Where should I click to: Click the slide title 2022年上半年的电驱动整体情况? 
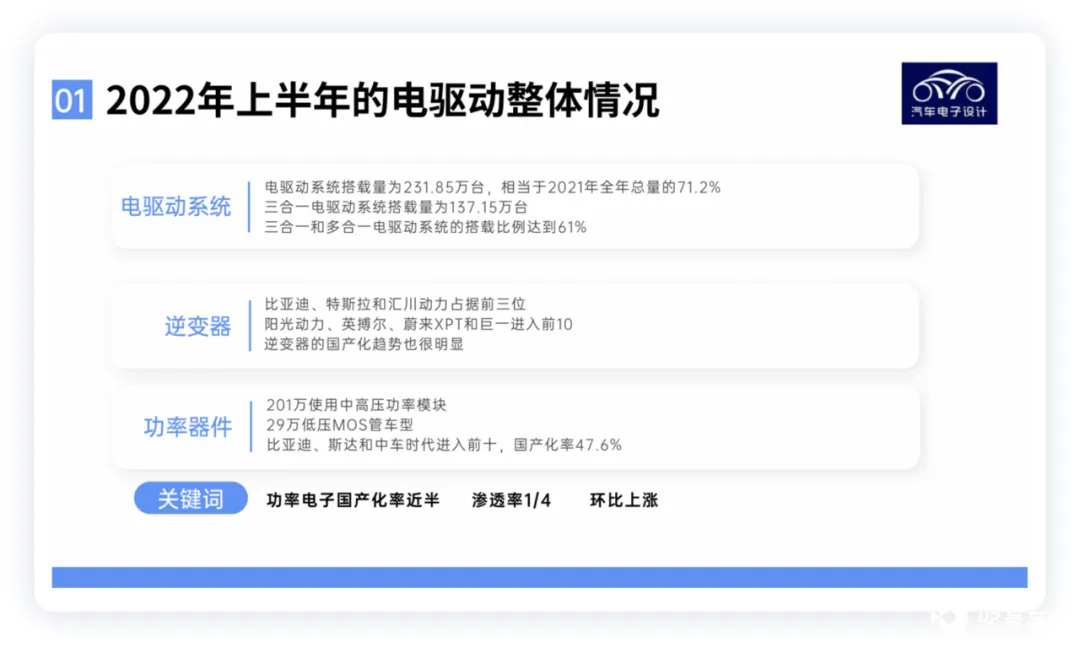tap(382, 101)
